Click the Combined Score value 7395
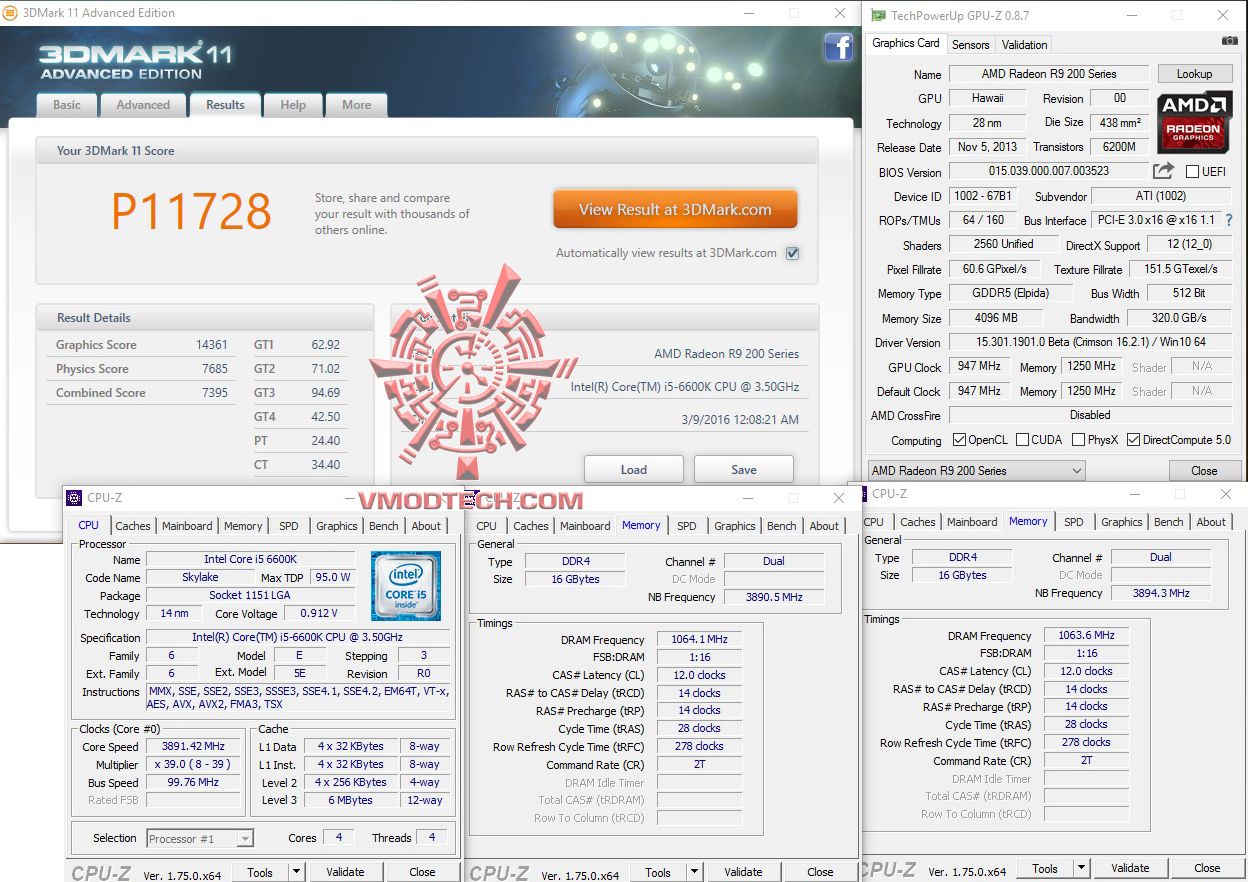The width and height of the screenshot is (1248, 882). click(x=215, y=393)
